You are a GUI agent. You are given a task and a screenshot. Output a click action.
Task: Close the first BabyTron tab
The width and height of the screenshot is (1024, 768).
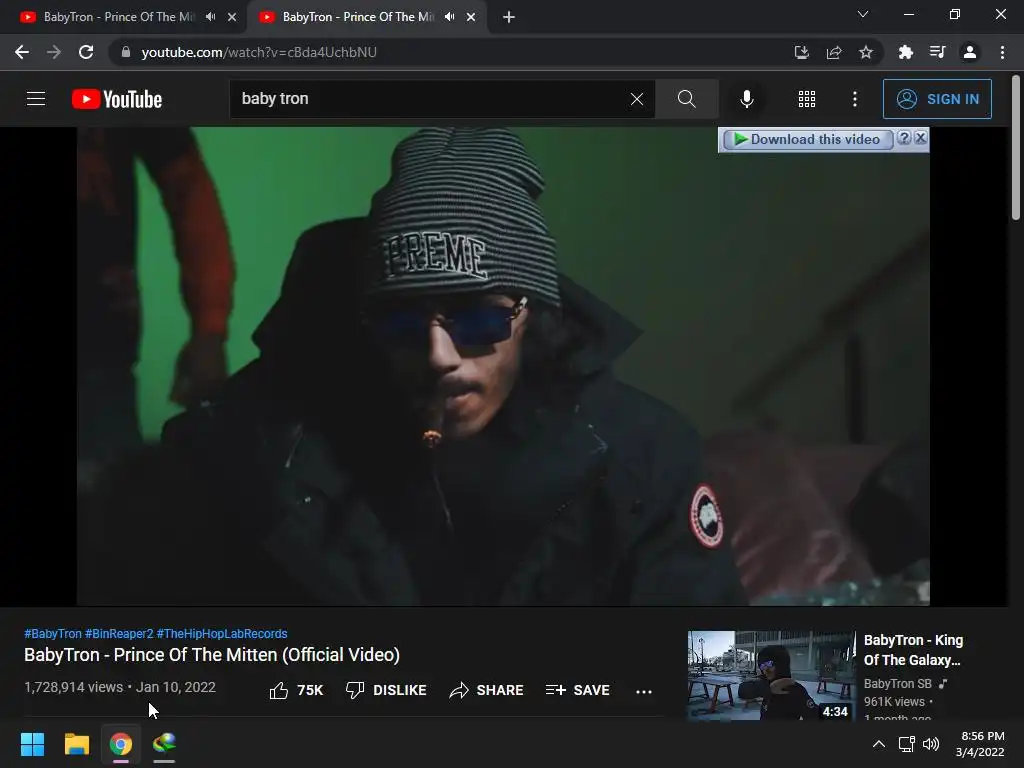tap(232, 17)
